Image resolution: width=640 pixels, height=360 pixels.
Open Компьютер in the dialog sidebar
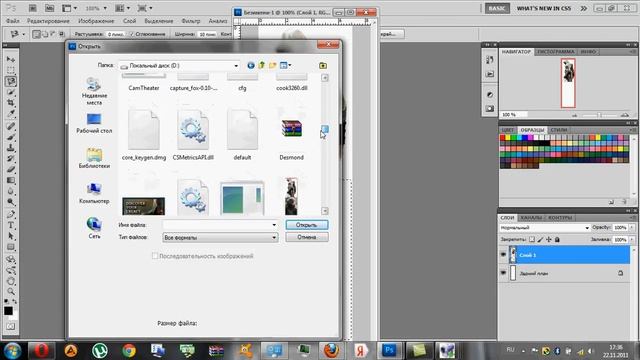click(x=94, y=193)
